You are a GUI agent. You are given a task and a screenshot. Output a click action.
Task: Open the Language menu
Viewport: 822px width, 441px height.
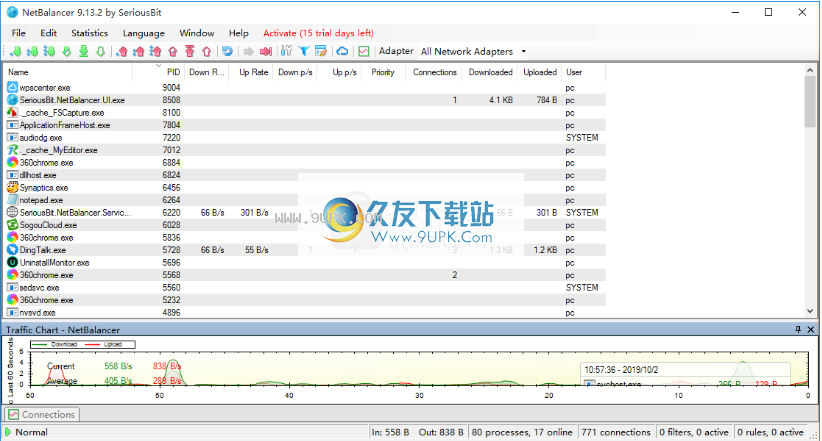(x=144, y=33)
